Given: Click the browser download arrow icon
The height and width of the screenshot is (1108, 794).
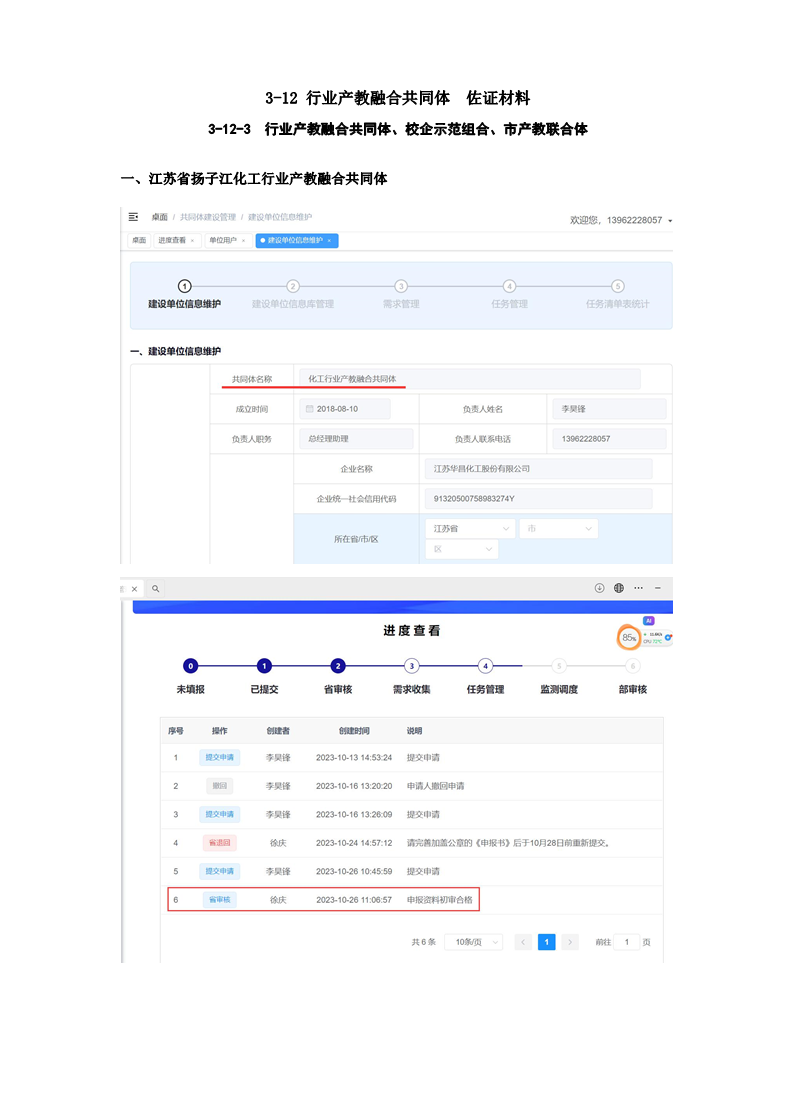Looking at the screenshot, I should point(600,588).
